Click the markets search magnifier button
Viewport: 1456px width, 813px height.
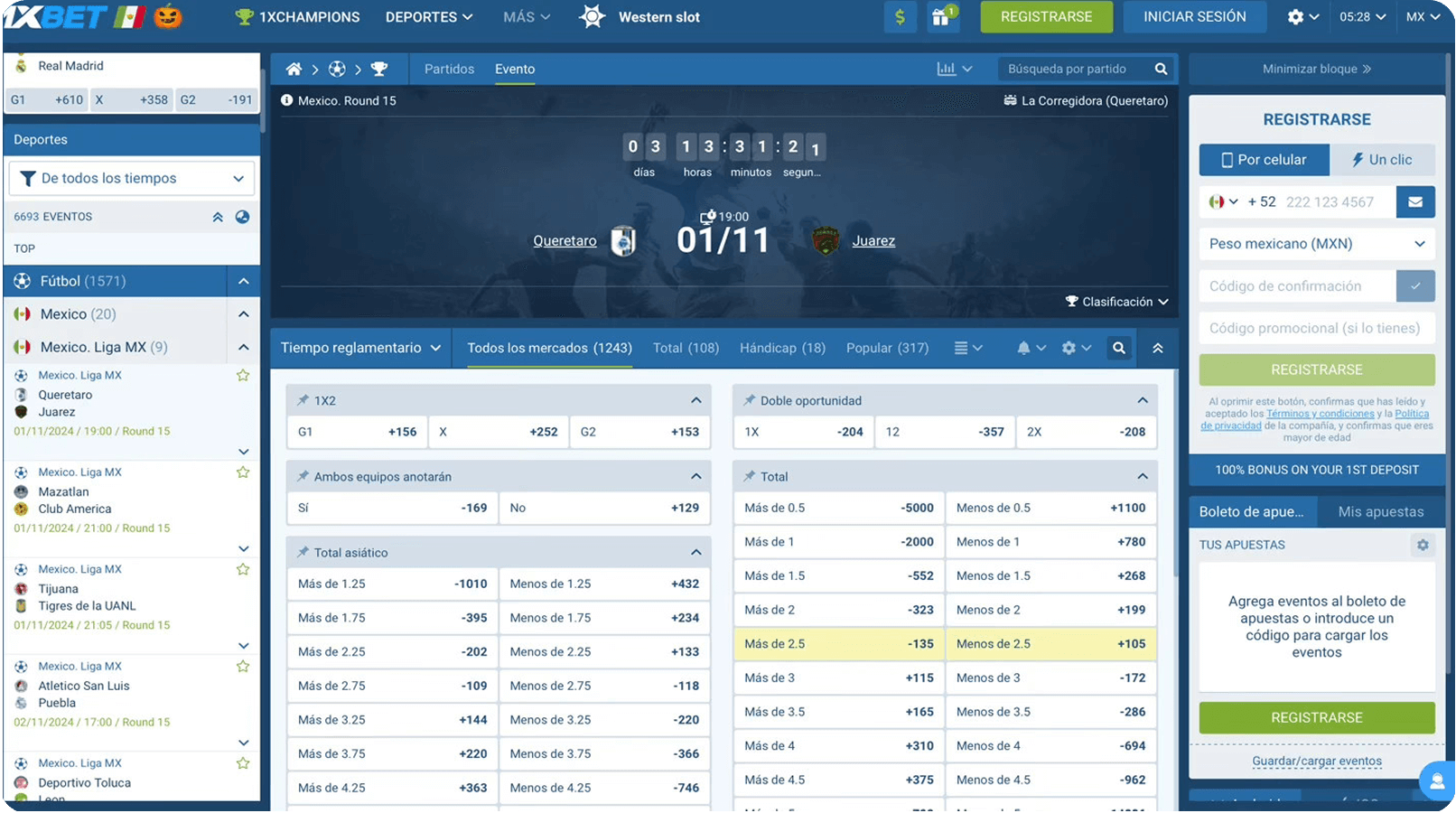coord(1119,348)
